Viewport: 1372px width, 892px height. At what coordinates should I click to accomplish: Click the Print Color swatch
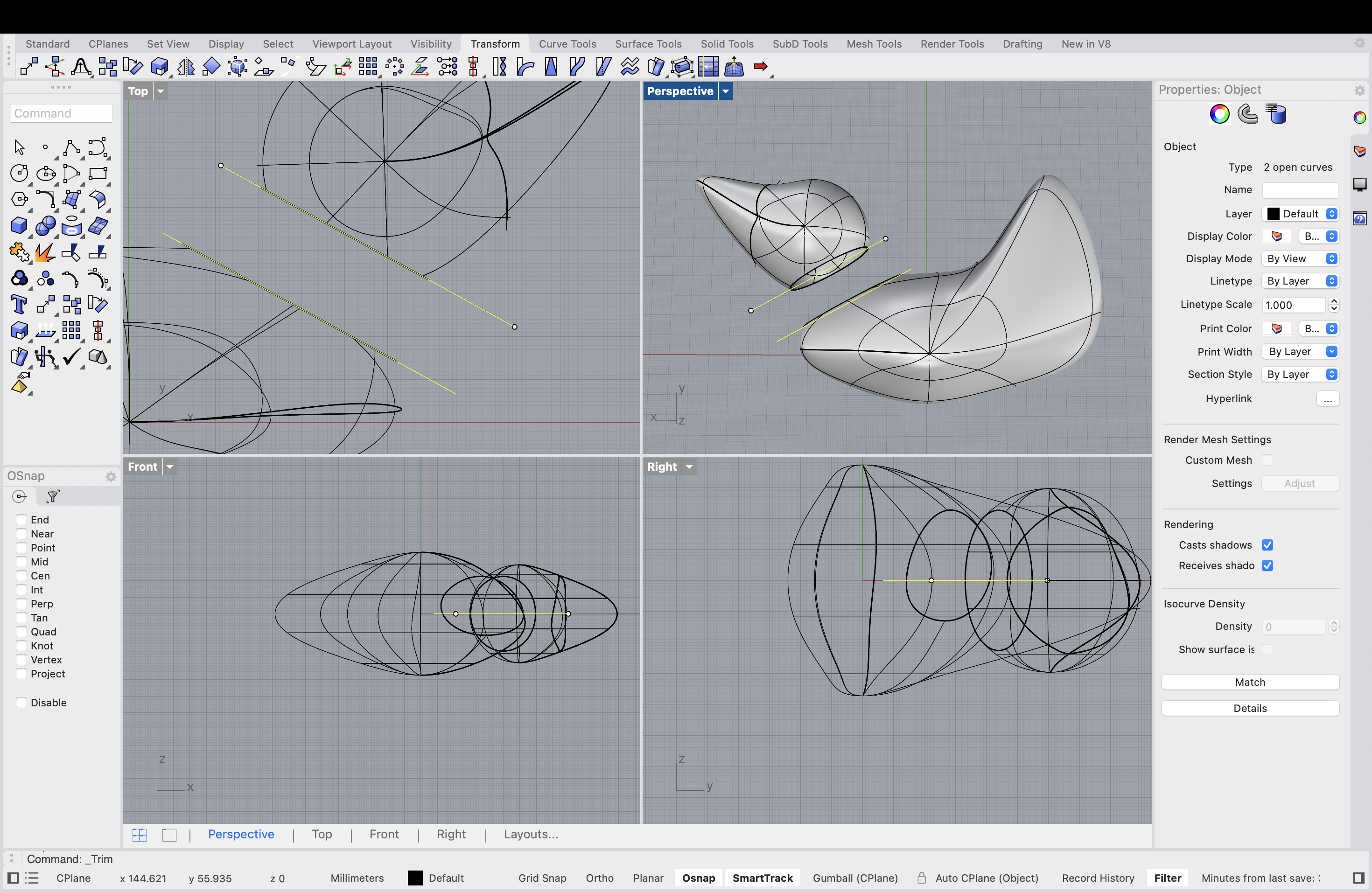click(x=1277, y=328)
